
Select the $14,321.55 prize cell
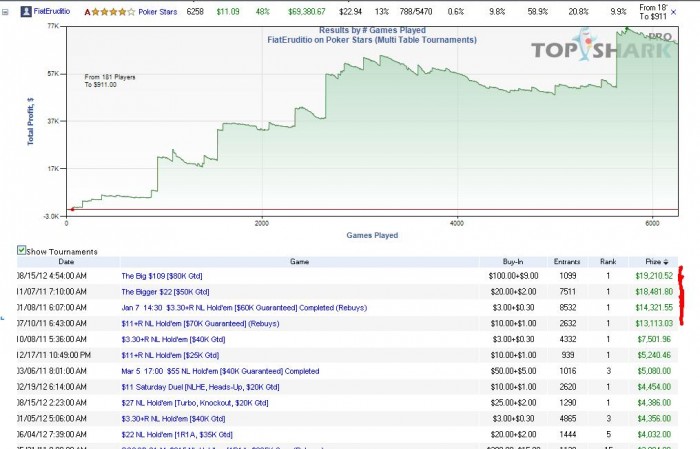654,308
